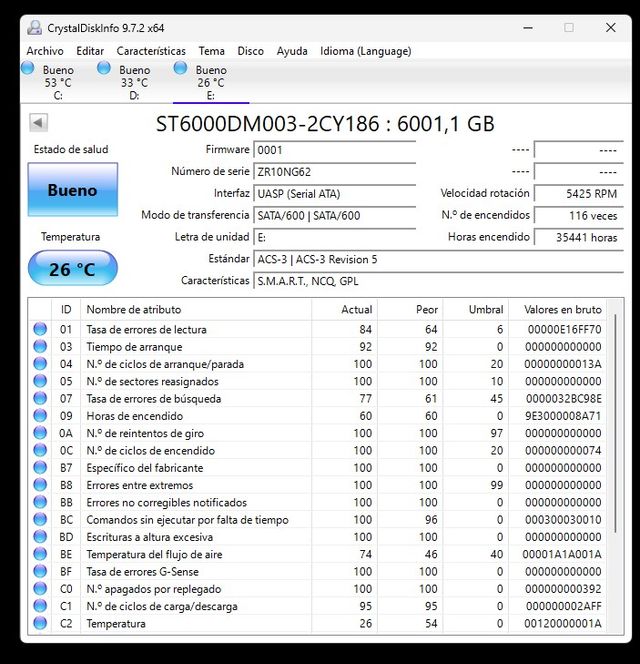Image resolution: width=640 pixels, height=664 pixels.
Task: Click status orb of ciclos de carga/descarga row
Action: pos(40,606)
